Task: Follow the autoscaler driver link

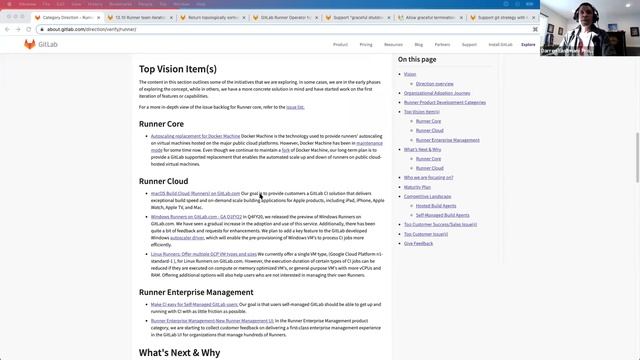Action: coord(187,238)
